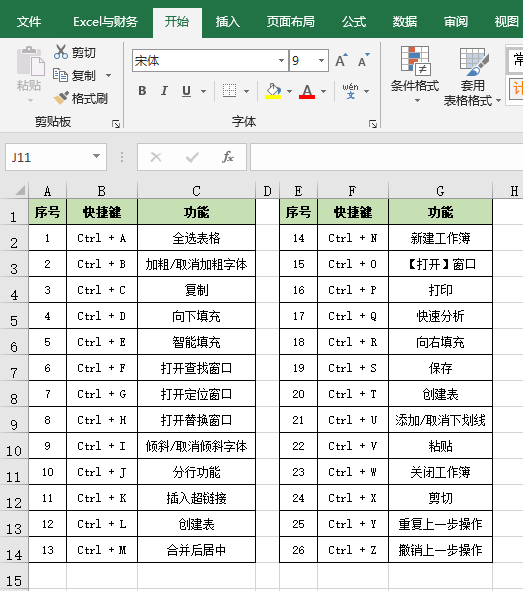Expand the font name dropdown showing 宋体

(x=281, y=60)
